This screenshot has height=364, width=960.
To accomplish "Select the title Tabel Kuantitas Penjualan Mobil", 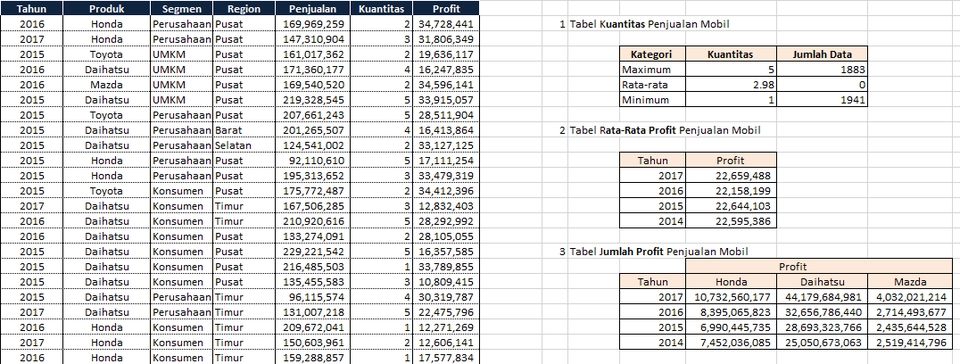I will click(x=650, y=24).
